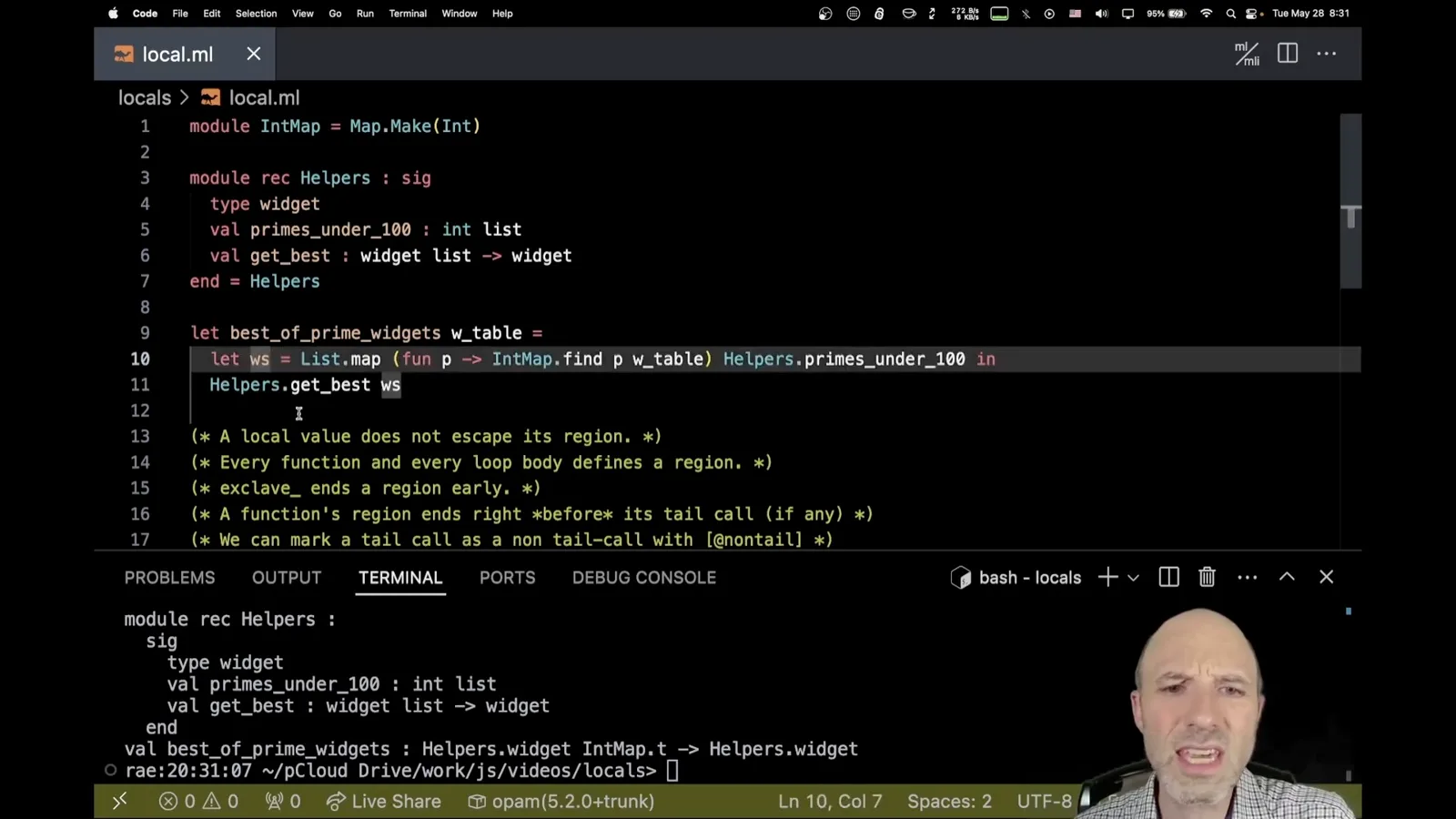Viewport: 1456px width, 819px height.
Task: Click the editor vertical scrollbar thumb
Action: point(1350,200)
